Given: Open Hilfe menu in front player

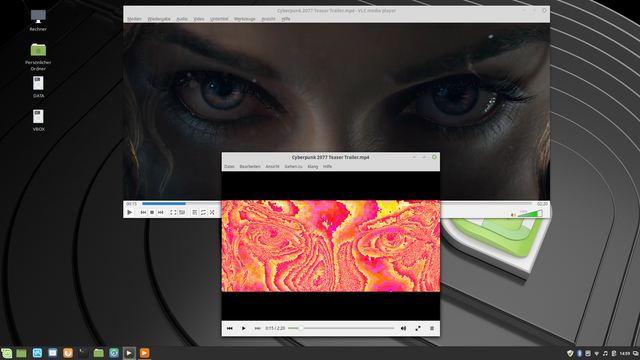Looking at the screenshot, I should [327, 167].
